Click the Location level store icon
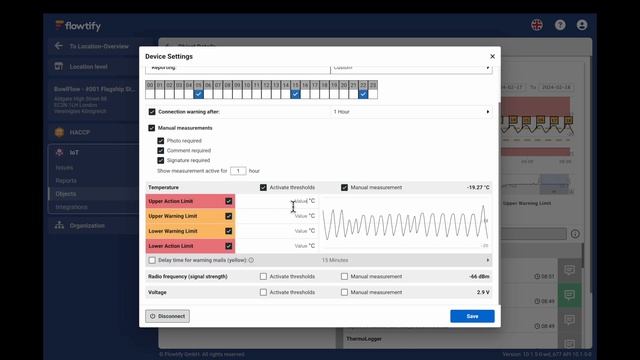The width and height of the screenshot is (640, 360). click(x=59, y=66)
